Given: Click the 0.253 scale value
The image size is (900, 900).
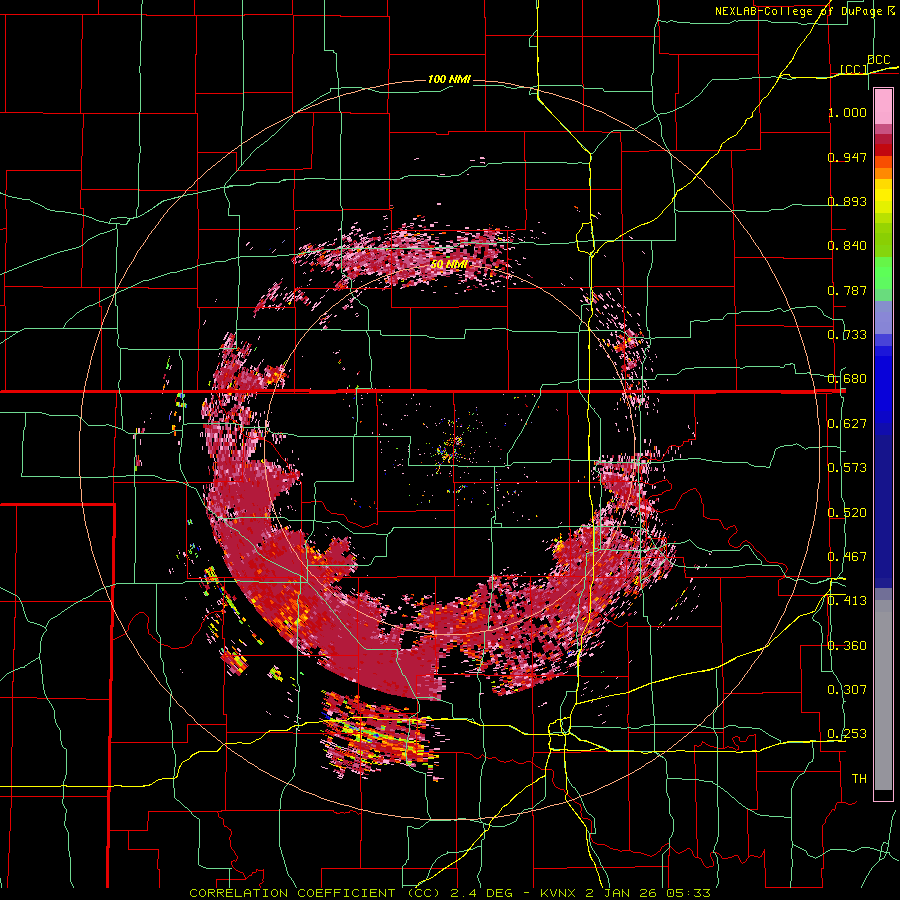Looking at the screenshot, I should [x=847, y=734].
